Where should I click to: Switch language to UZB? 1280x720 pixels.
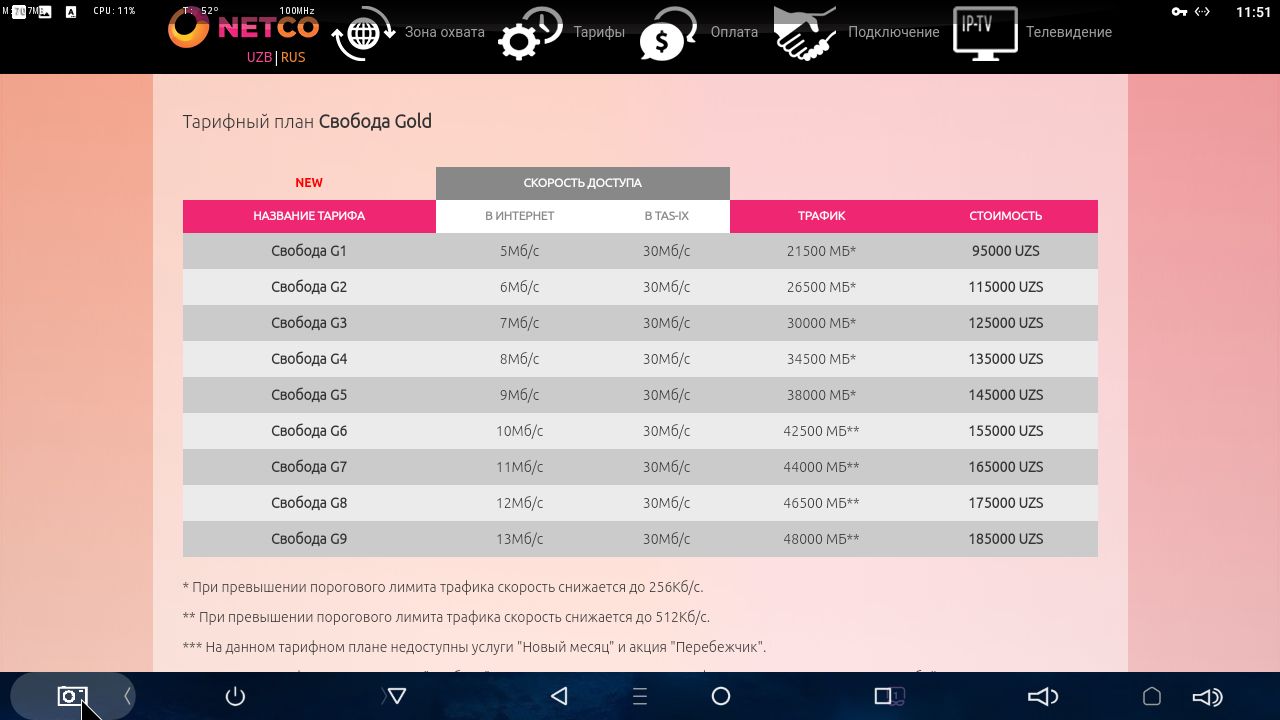(259, 57)
